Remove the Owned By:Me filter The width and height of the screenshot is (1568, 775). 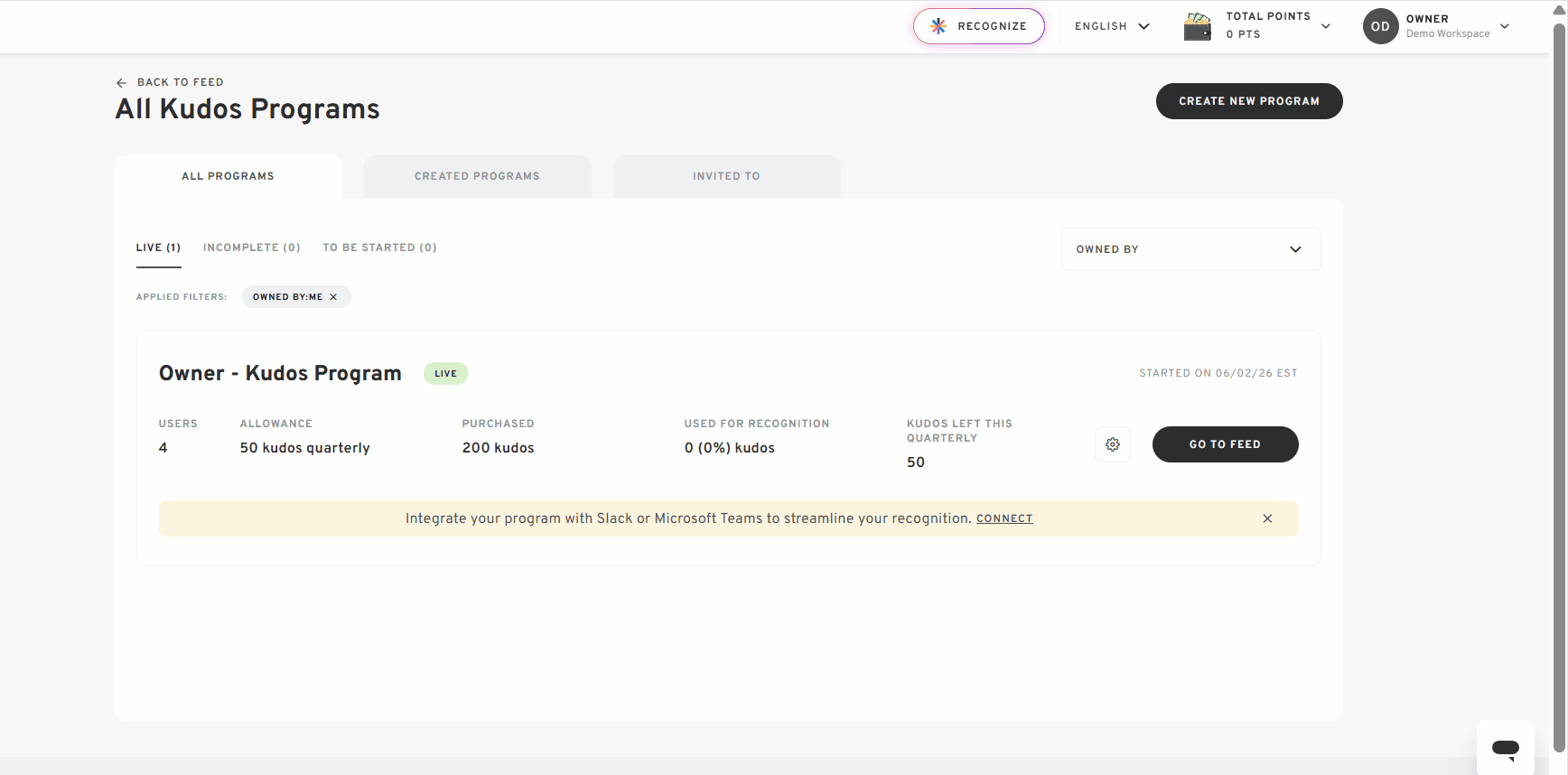pyautogui.click(x=333, y=297)
